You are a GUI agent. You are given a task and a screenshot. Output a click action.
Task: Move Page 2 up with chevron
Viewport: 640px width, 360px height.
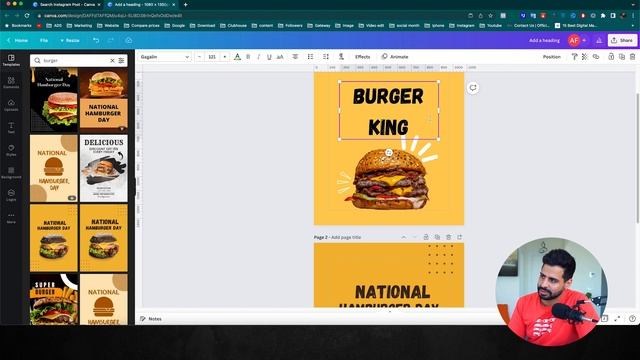(x=404, y=237)
